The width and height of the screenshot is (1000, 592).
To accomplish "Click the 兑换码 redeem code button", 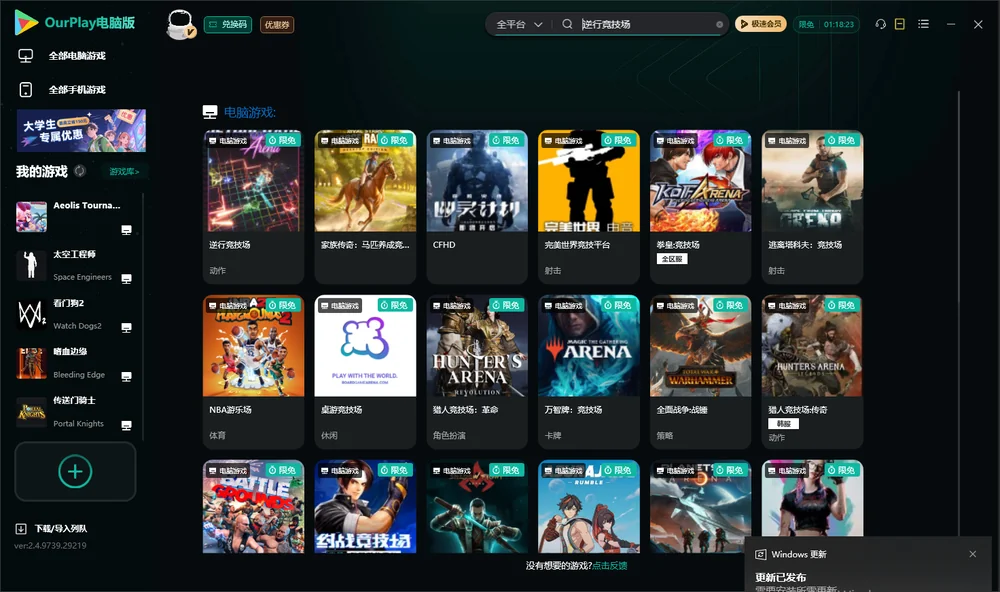I will (228, 24).
